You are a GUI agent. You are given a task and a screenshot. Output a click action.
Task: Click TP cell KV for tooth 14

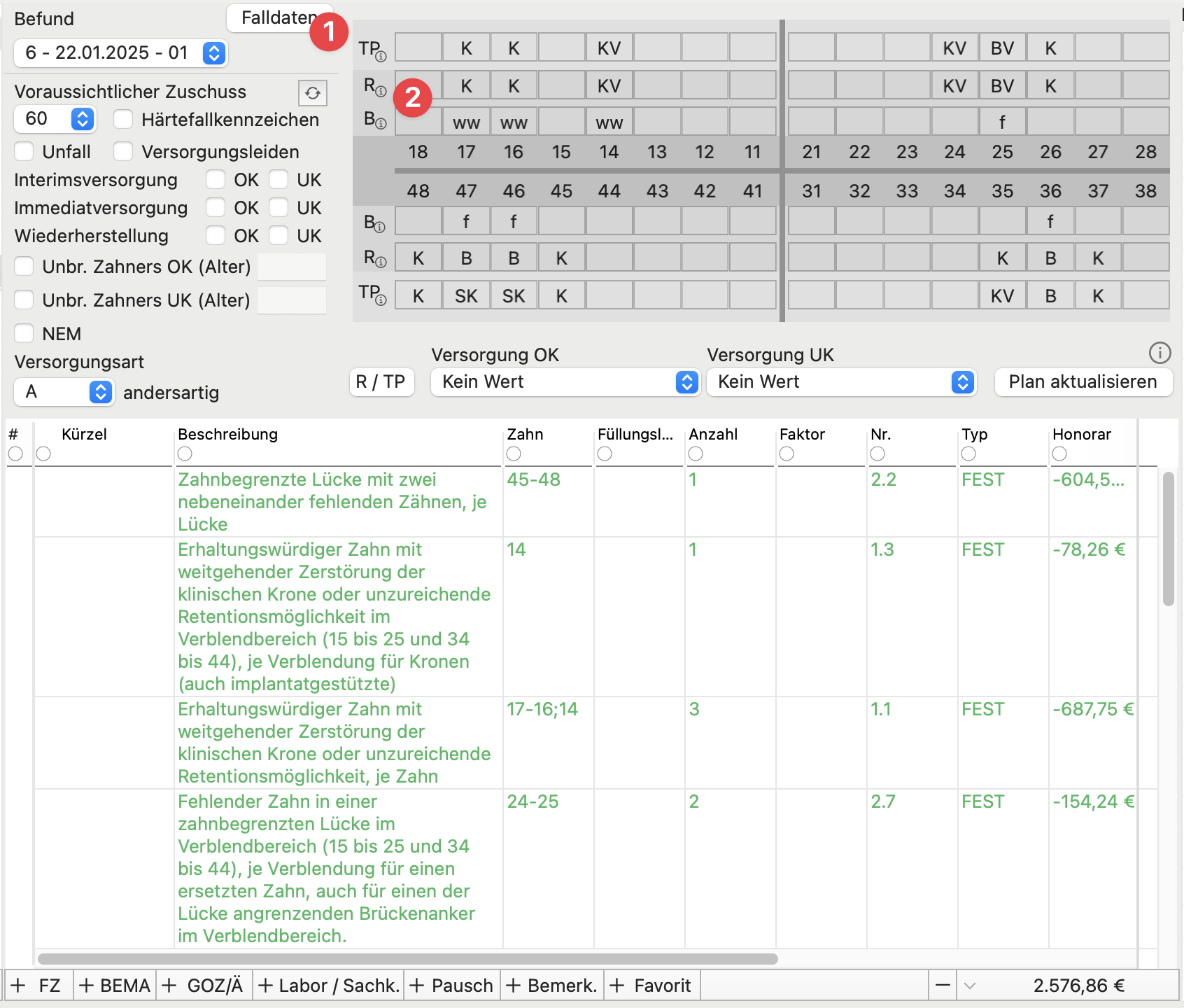coord(609,48)
